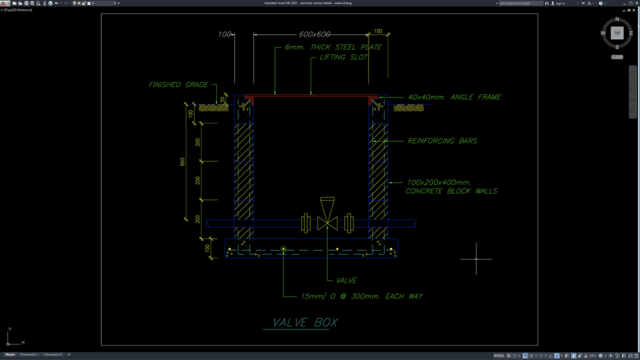Click the navigation bar on right edge
640x360 pixels.
tap(632, 91)
